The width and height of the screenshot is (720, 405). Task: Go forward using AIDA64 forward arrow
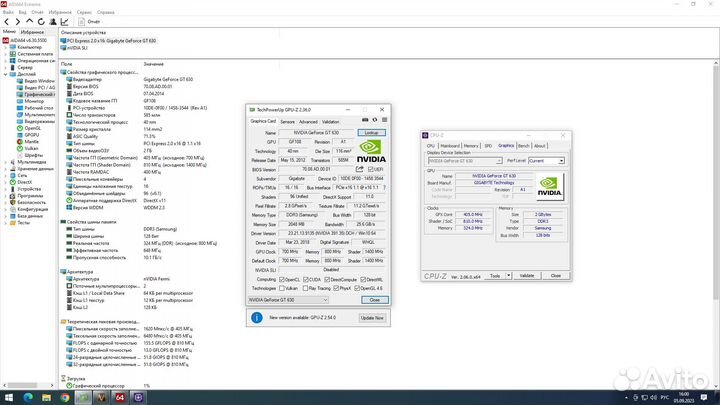tap(17, 22)
